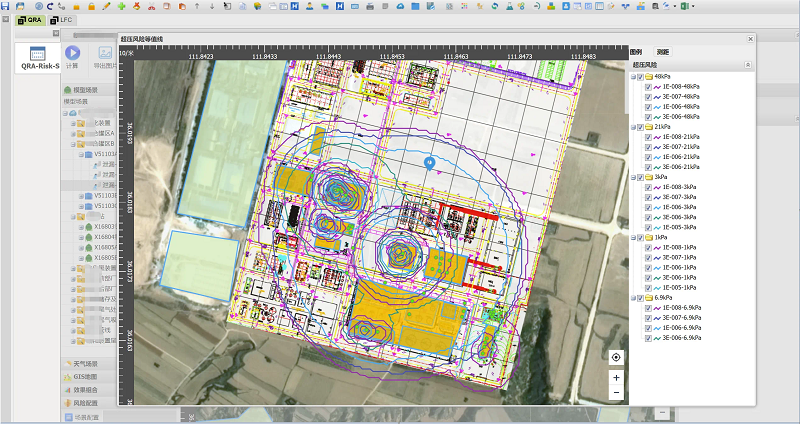Collapse the 超压风险 panel header chevron
This screenshot has width=800, height=424.
pos(747,65)
